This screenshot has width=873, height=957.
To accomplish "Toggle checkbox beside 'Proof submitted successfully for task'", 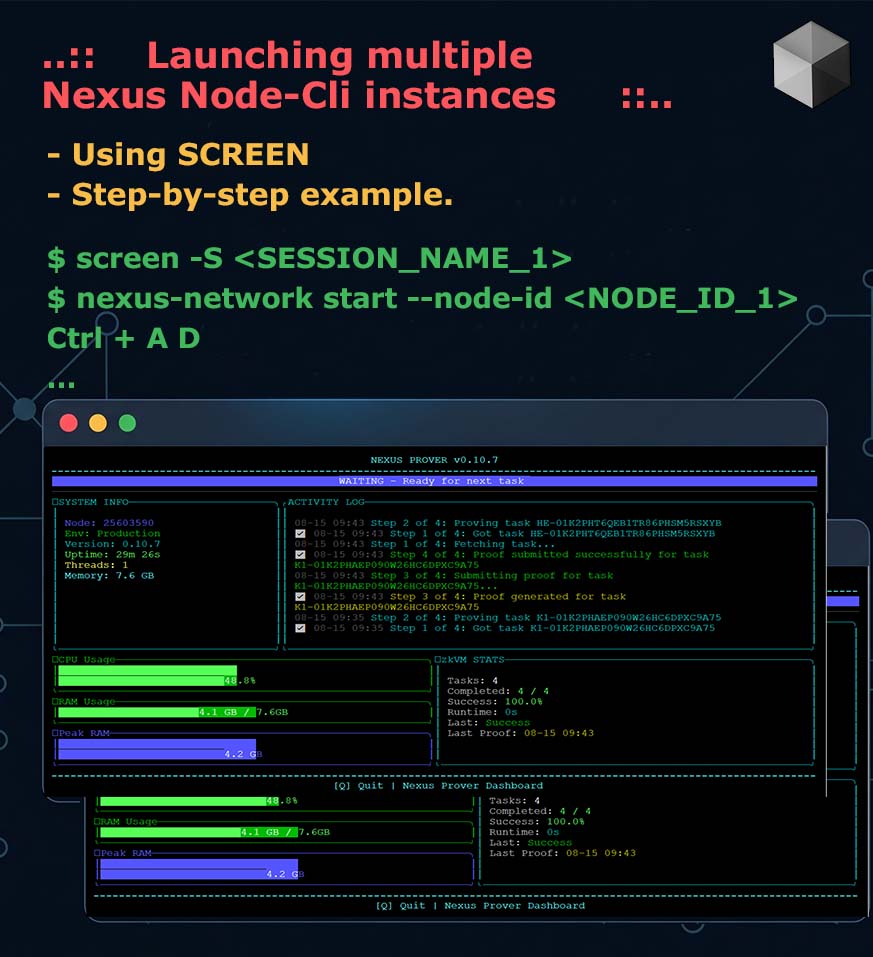I will 300,555.
